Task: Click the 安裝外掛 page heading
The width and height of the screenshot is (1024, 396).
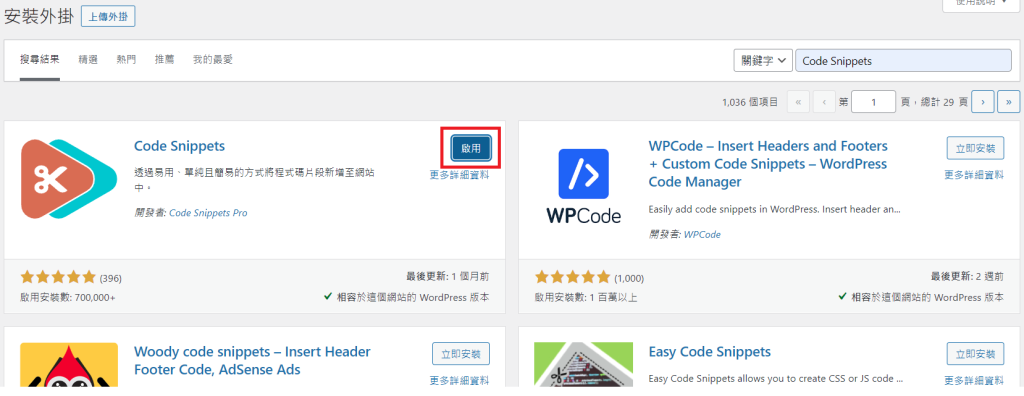Action: (x=39, y=17)
